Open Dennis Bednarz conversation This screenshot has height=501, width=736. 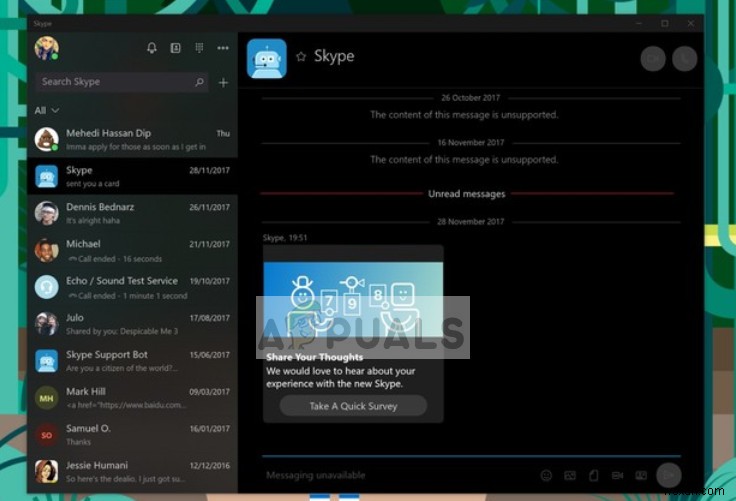click(132, 213)
